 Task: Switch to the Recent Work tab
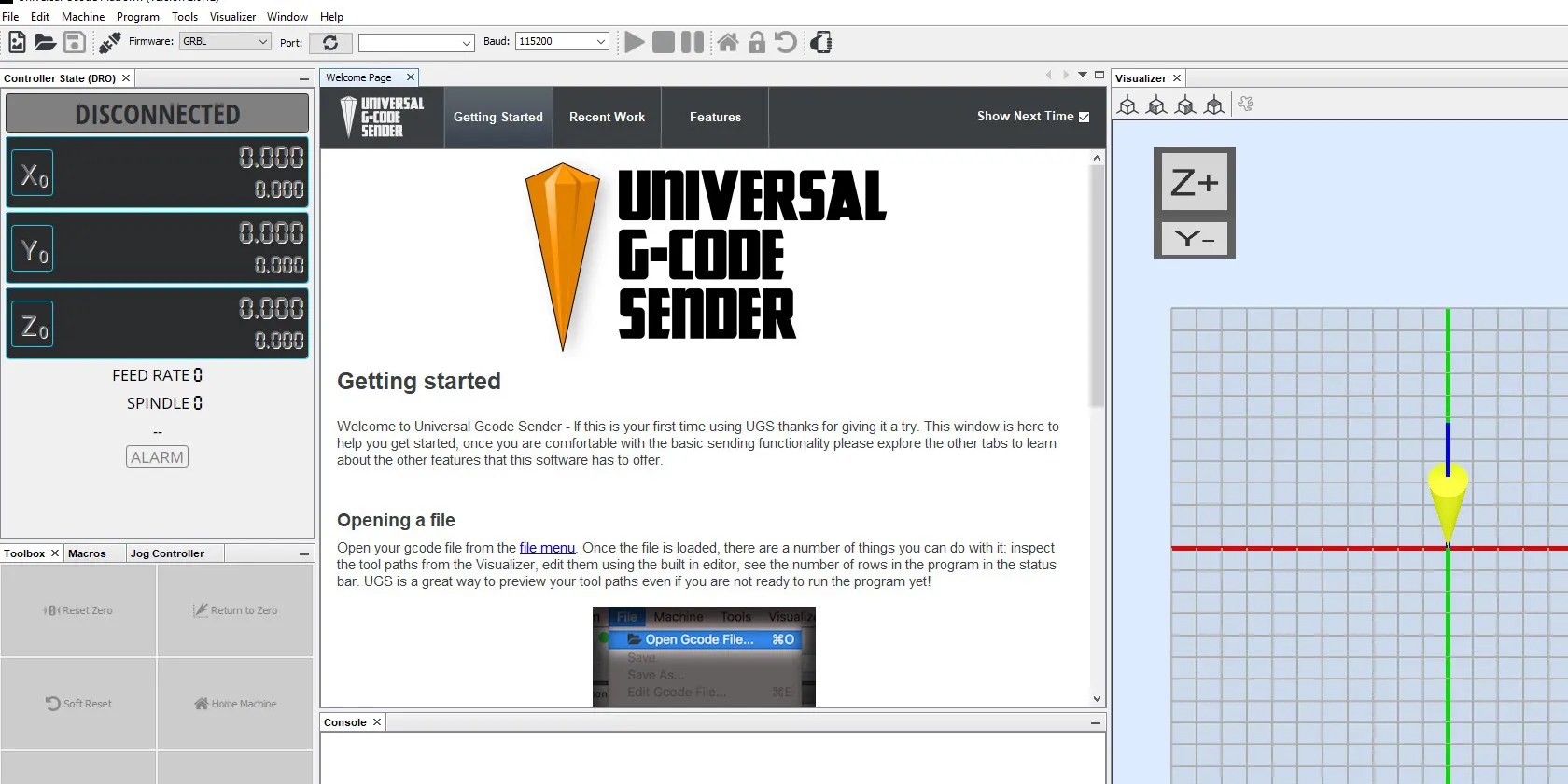pyautogui.click(x=607, y=118)
